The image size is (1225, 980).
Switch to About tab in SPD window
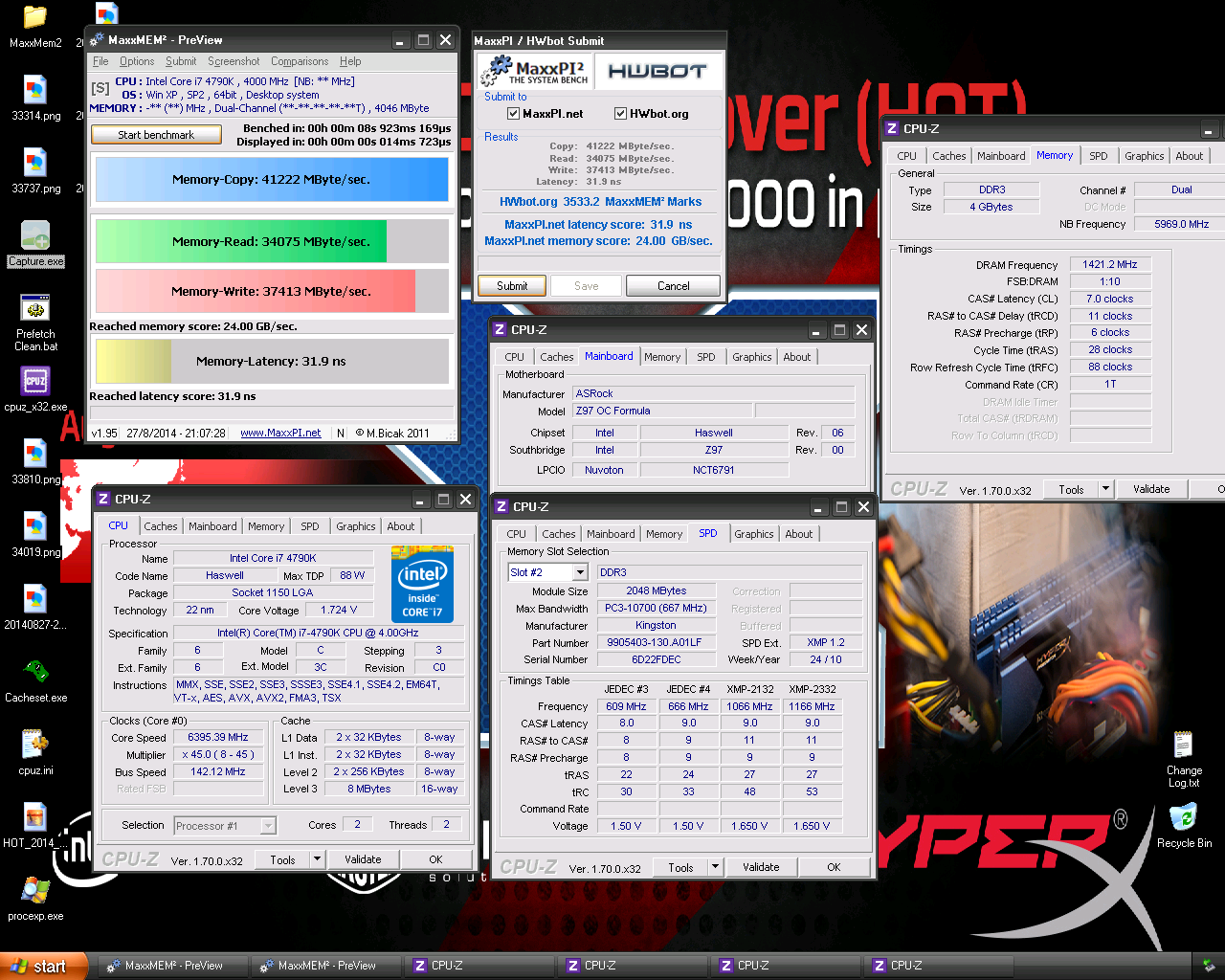pyautogui.click(x=798, y=534)
